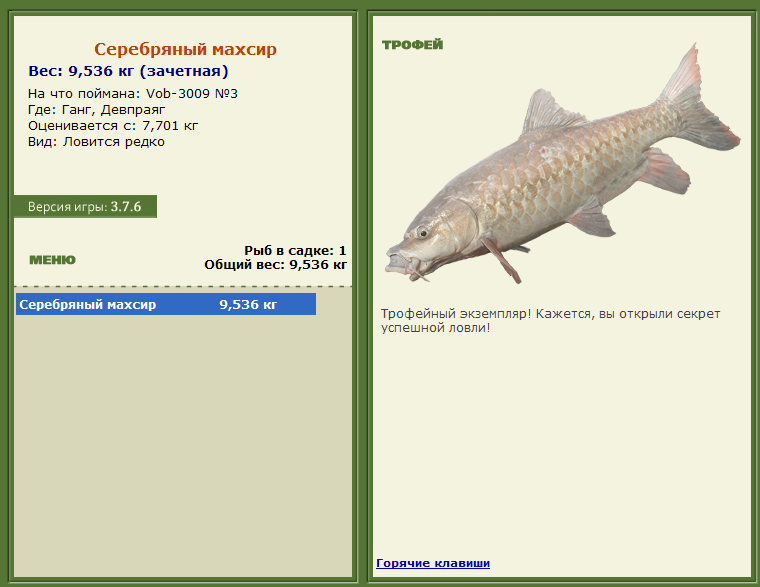Click the Версия игры: 3.7.6 label
Viewport: 760px width, 587px height.
coord(85,206)
